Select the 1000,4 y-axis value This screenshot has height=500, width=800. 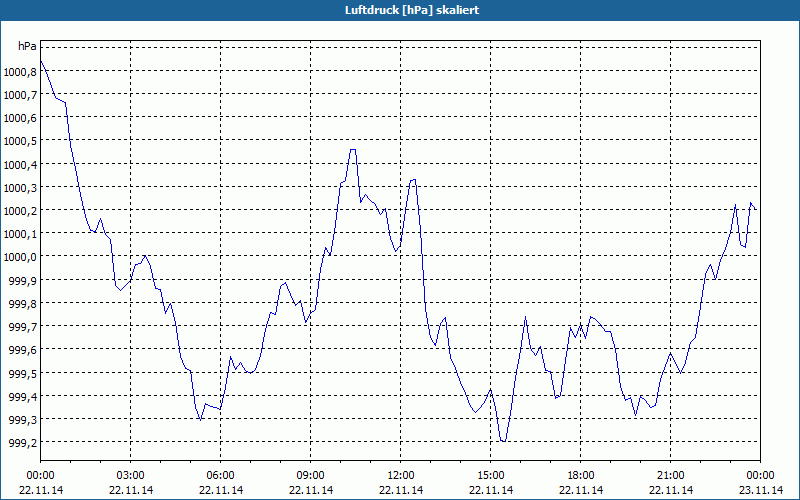(x=20, y=164)
